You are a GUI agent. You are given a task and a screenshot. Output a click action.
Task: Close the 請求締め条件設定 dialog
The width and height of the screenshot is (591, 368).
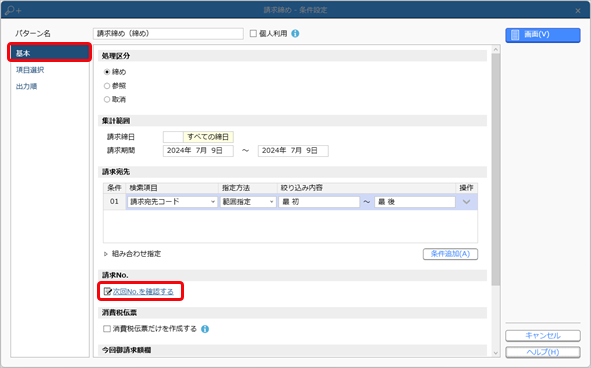pos(578,11)
